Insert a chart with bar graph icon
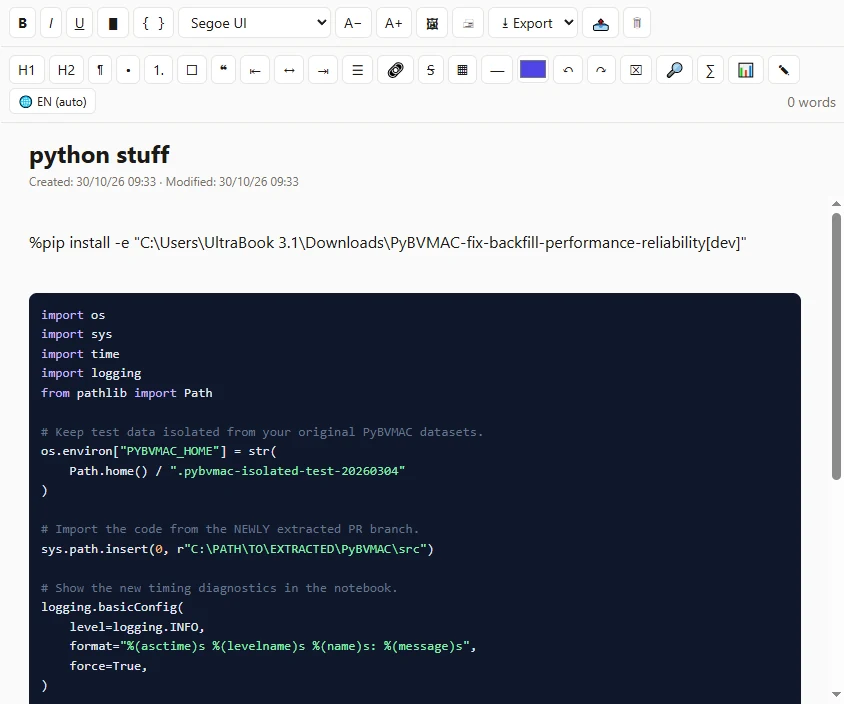Screen dimensions: 844x704 tap(745, 70)
